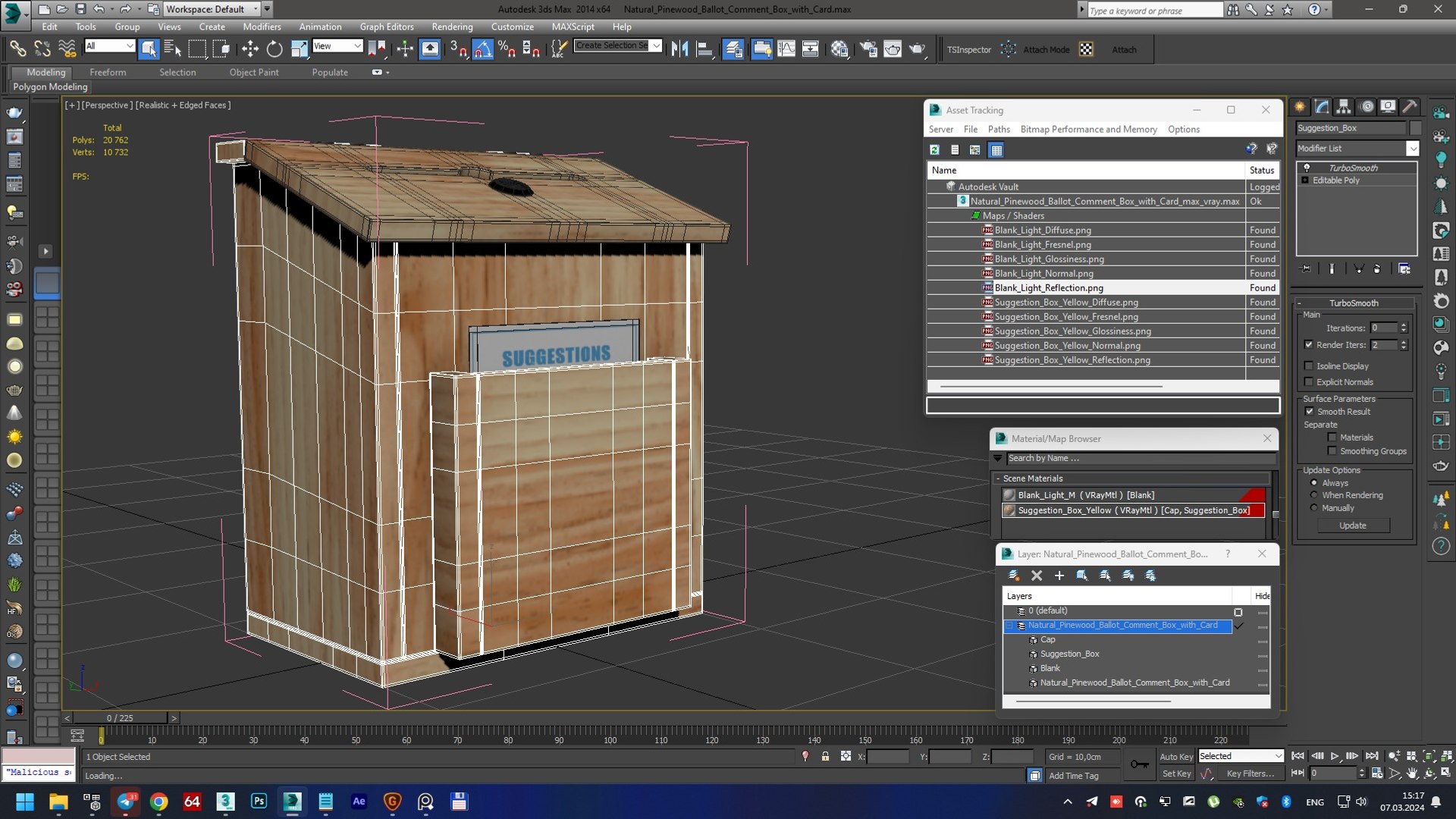This screenshot has width=1456, height=819.
Task: Click the Unlink Selection tool
Action: [42, 49]
